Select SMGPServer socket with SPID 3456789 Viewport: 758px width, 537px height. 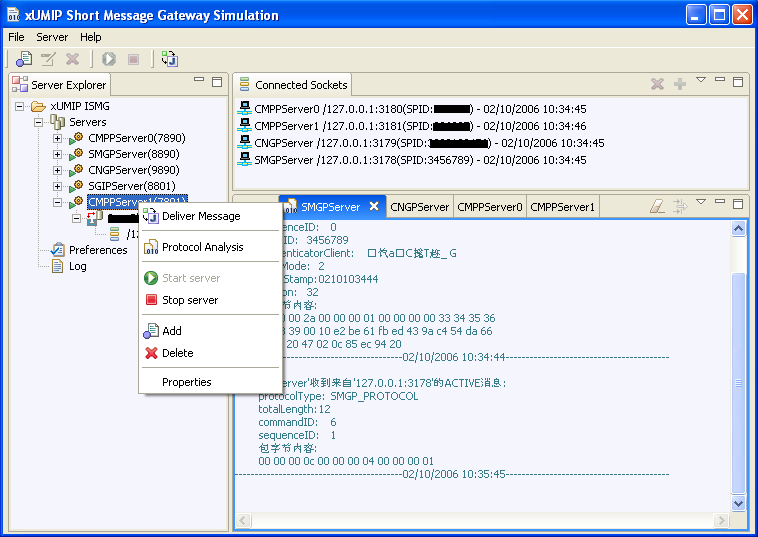pyautogui.click(x=411, y=160)
